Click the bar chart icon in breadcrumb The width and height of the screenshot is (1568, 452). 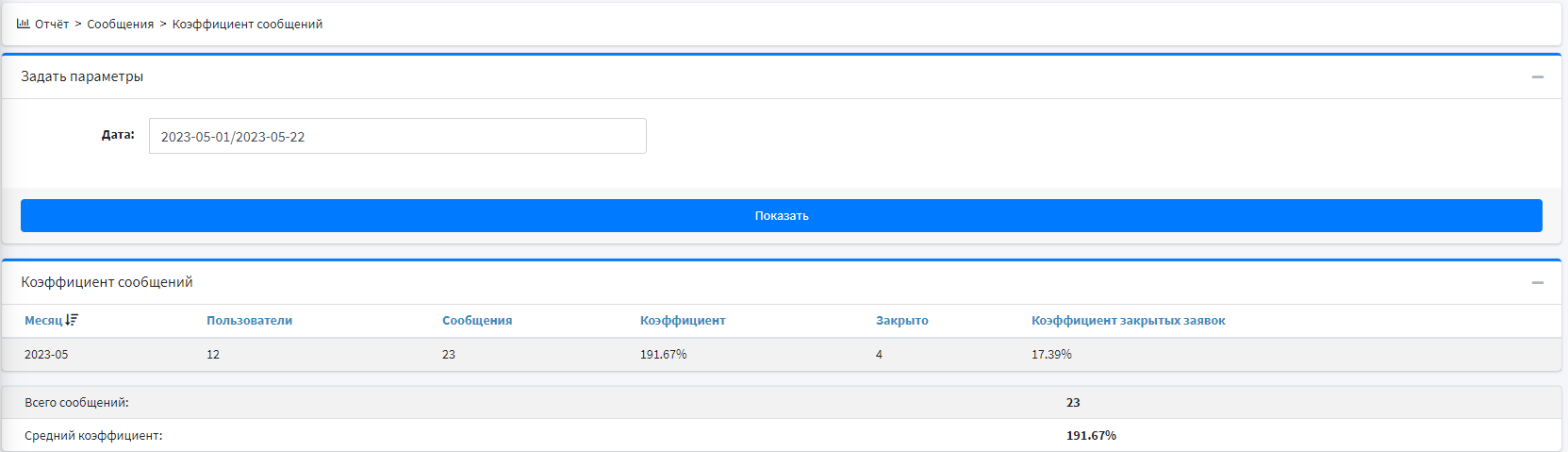[x=23, y=24]
